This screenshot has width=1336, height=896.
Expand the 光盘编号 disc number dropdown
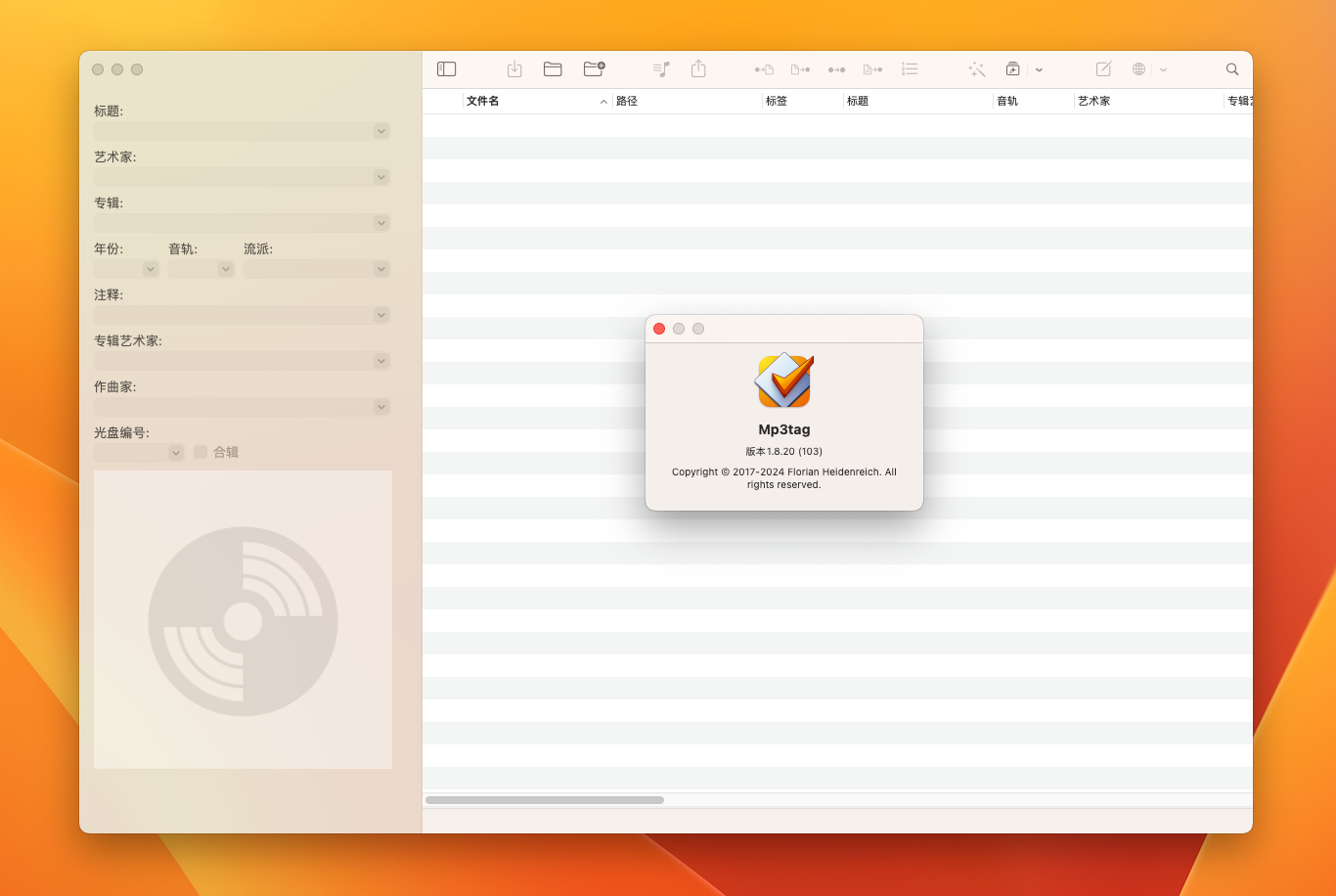tap(176, 453)
